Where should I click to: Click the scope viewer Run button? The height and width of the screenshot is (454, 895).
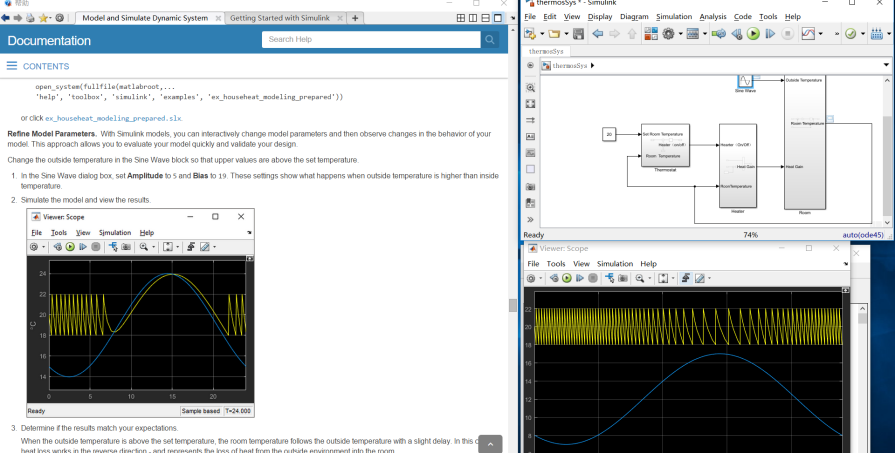[566, 278]
